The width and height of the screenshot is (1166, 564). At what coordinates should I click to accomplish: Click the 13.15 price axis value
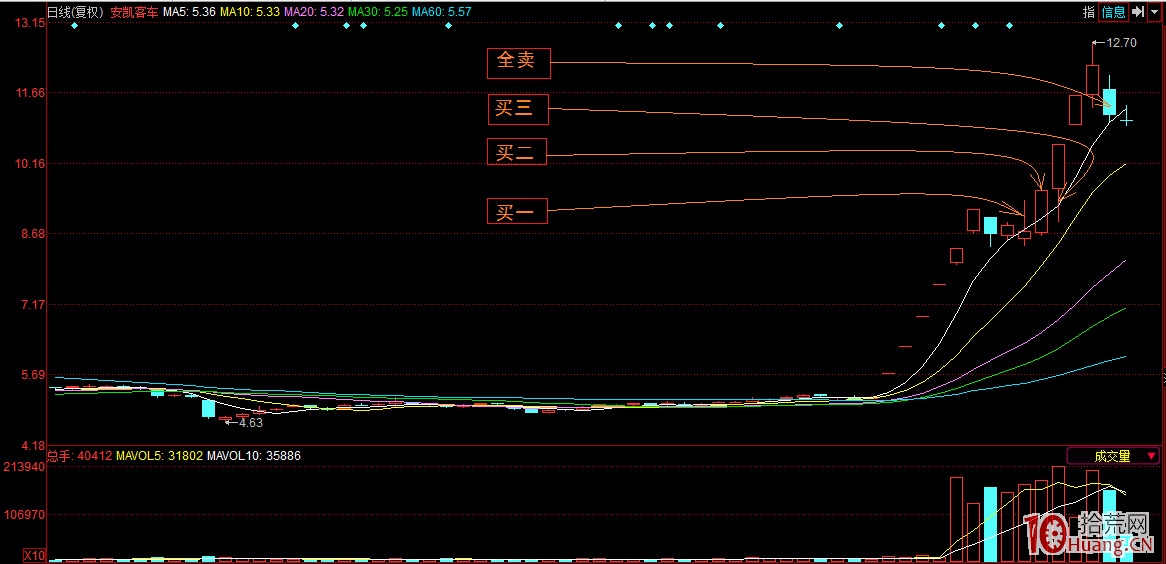click(30, 23)
